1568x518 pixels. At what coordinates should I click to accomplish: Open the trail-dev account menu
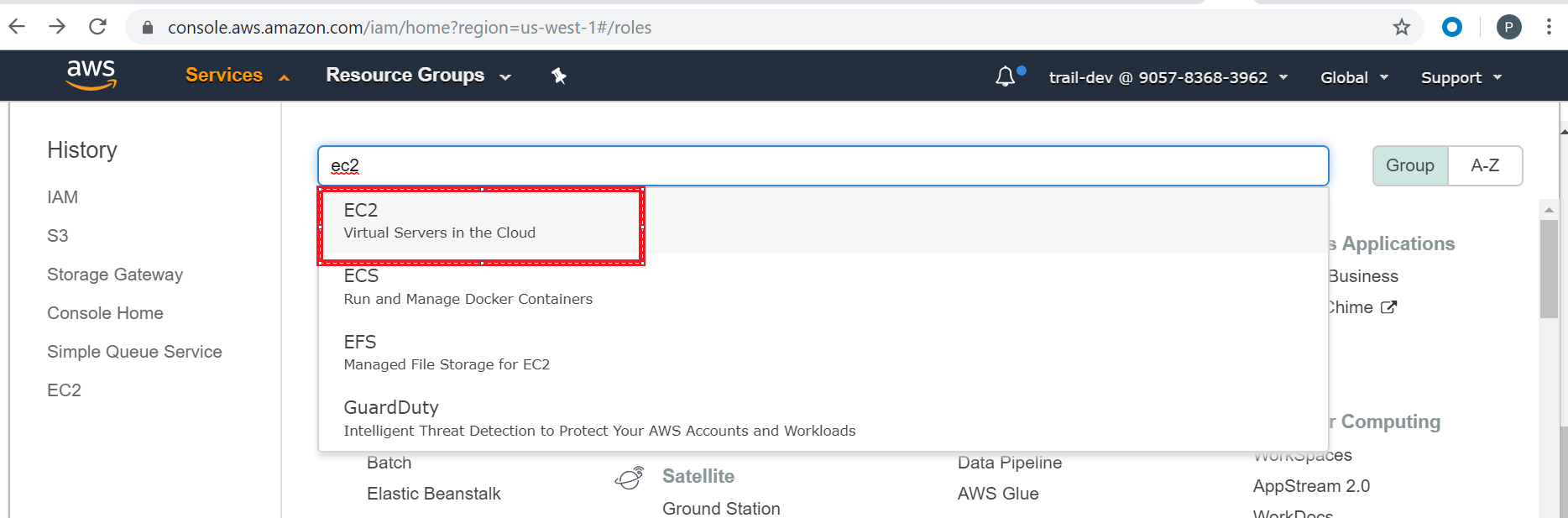(1168, 77)
